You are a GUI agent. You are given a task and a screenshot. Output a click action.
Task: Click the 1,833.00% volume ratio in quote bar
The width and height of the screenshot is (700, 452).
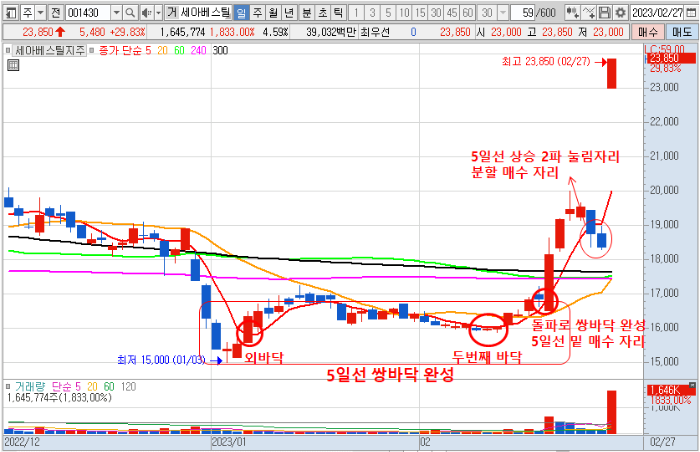pos(232,32)
